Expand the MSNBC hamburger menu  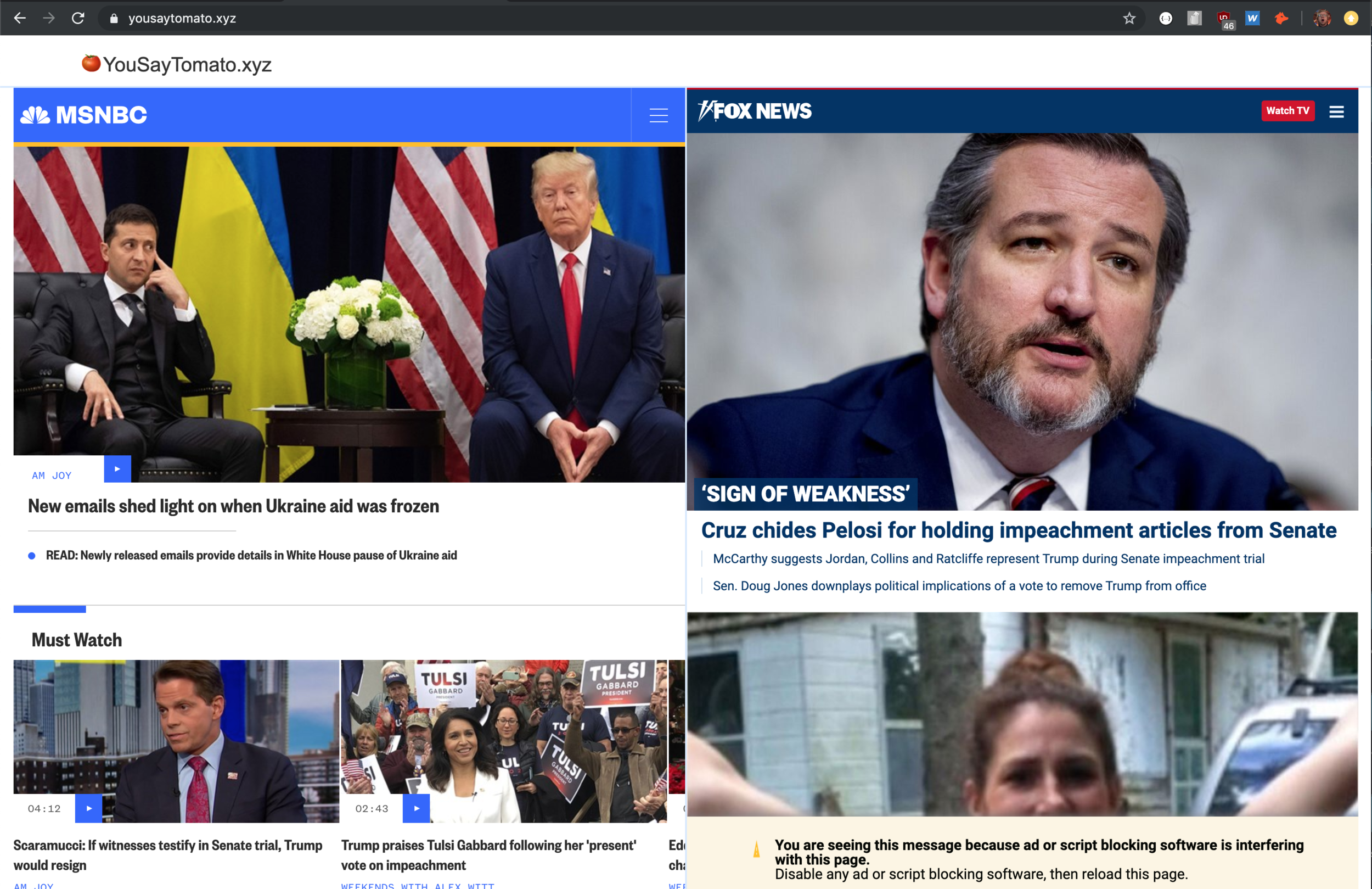(x=659, y=115)
